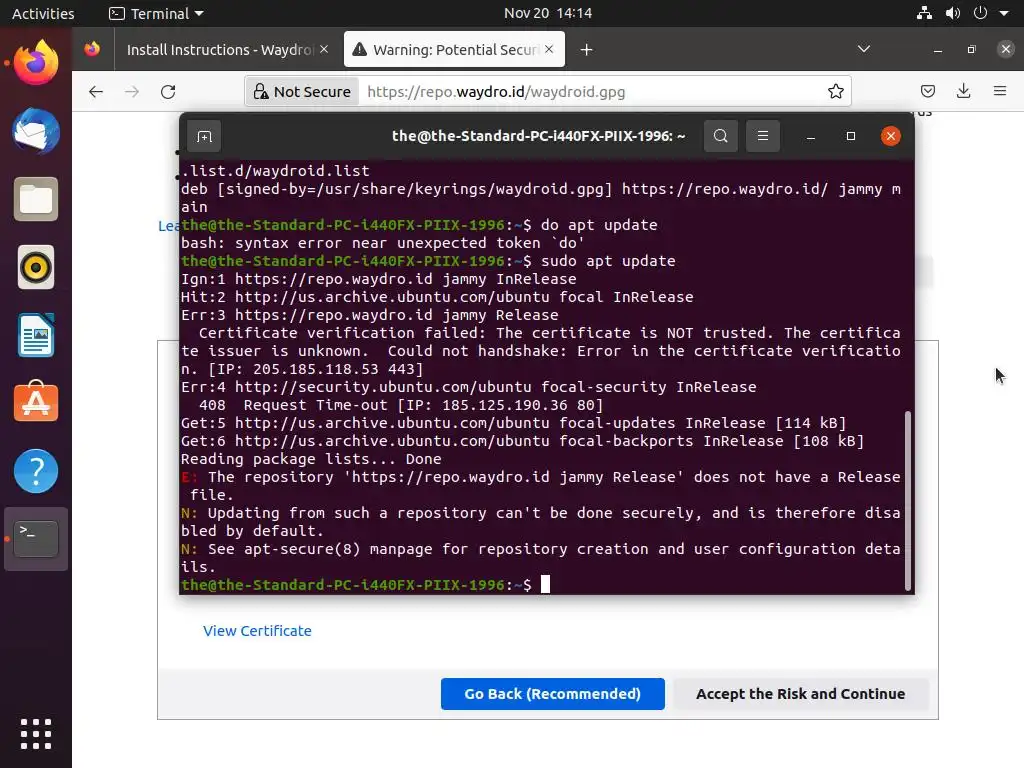Screen dimensions: 1024x768
Task: Open Firefox View pinned icon in tab bar
Action: 93,49
